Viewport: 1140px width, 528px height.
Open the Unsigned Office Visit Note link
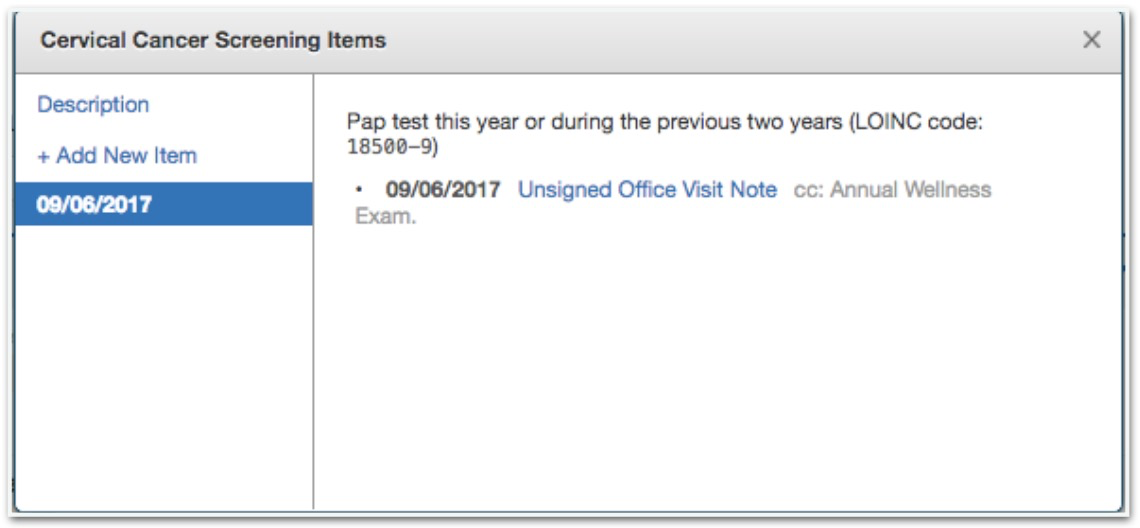pyautogui.click(x=647, y=190)
